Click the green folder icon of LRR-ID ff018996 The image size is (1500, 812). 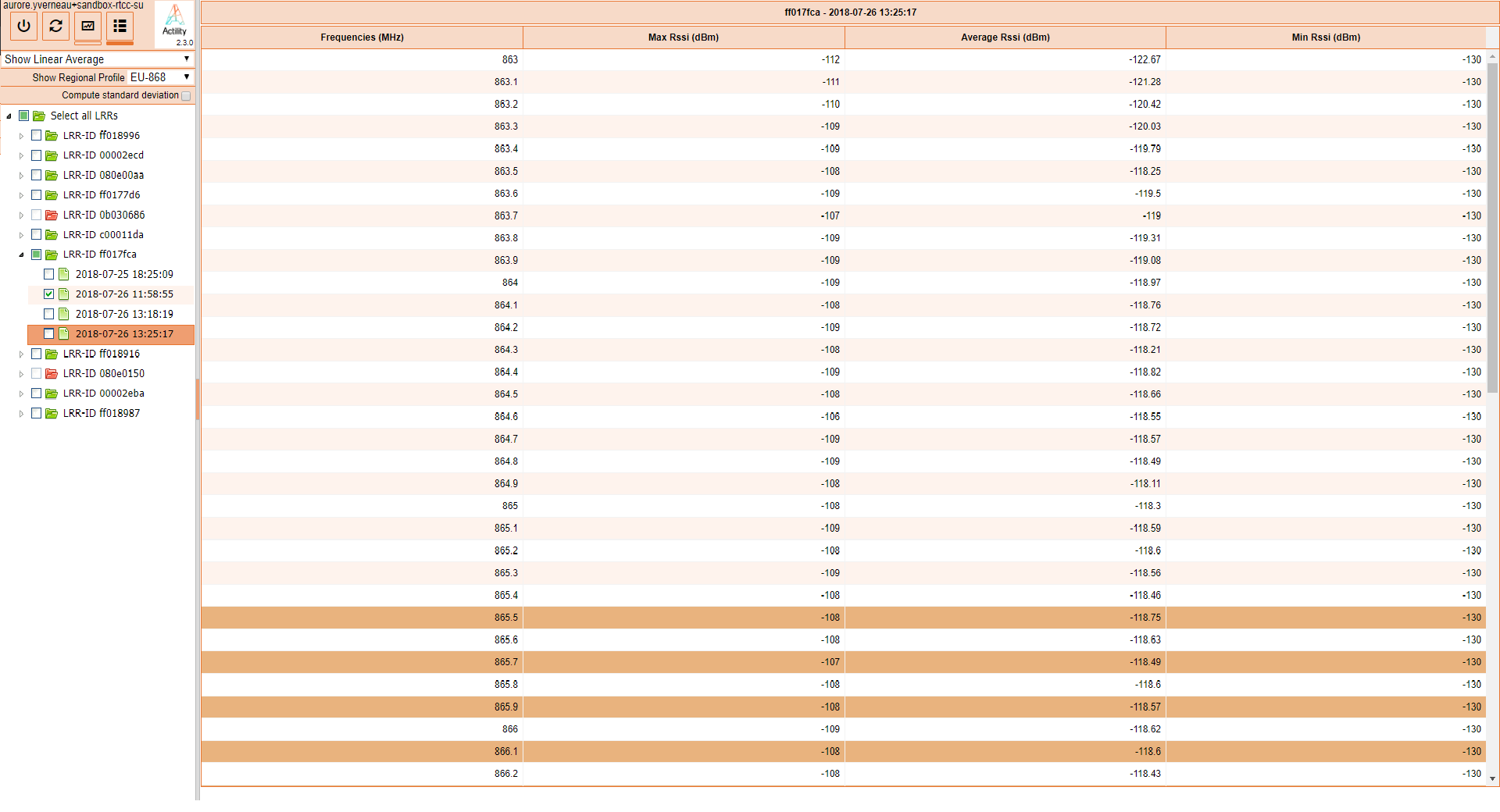pos(52,136)
